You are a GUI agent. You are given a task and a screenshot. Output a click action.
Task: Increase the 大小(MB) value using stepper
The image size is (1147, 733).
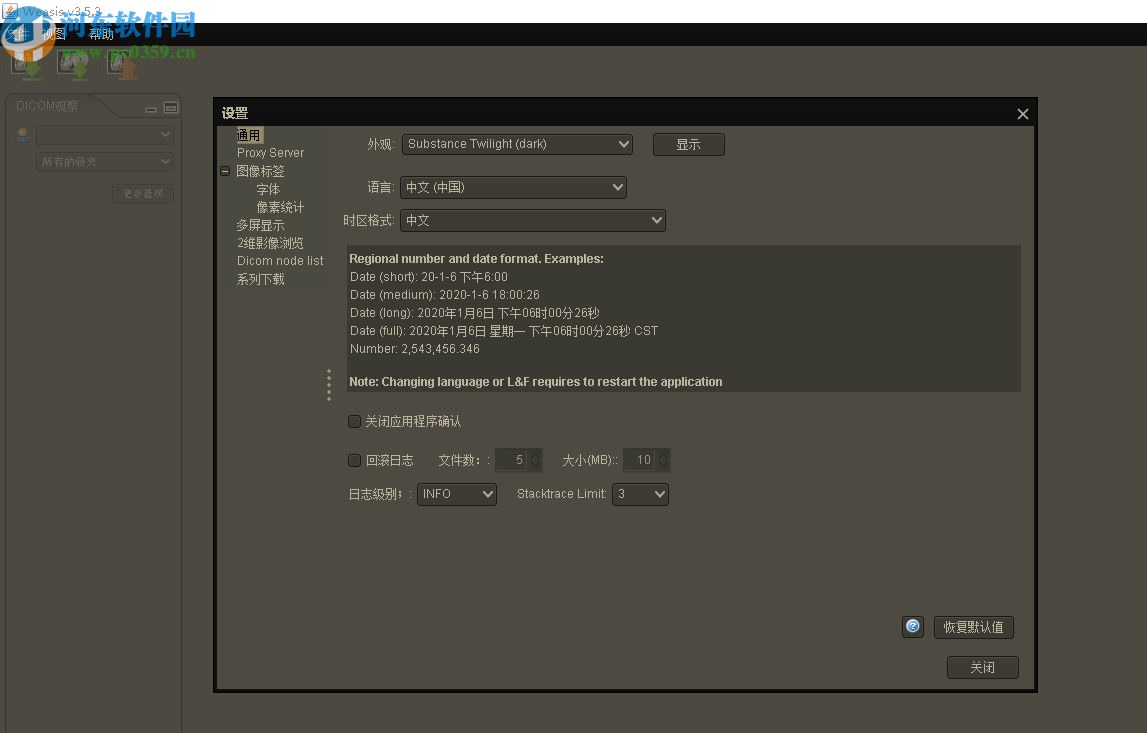point(663,456)
